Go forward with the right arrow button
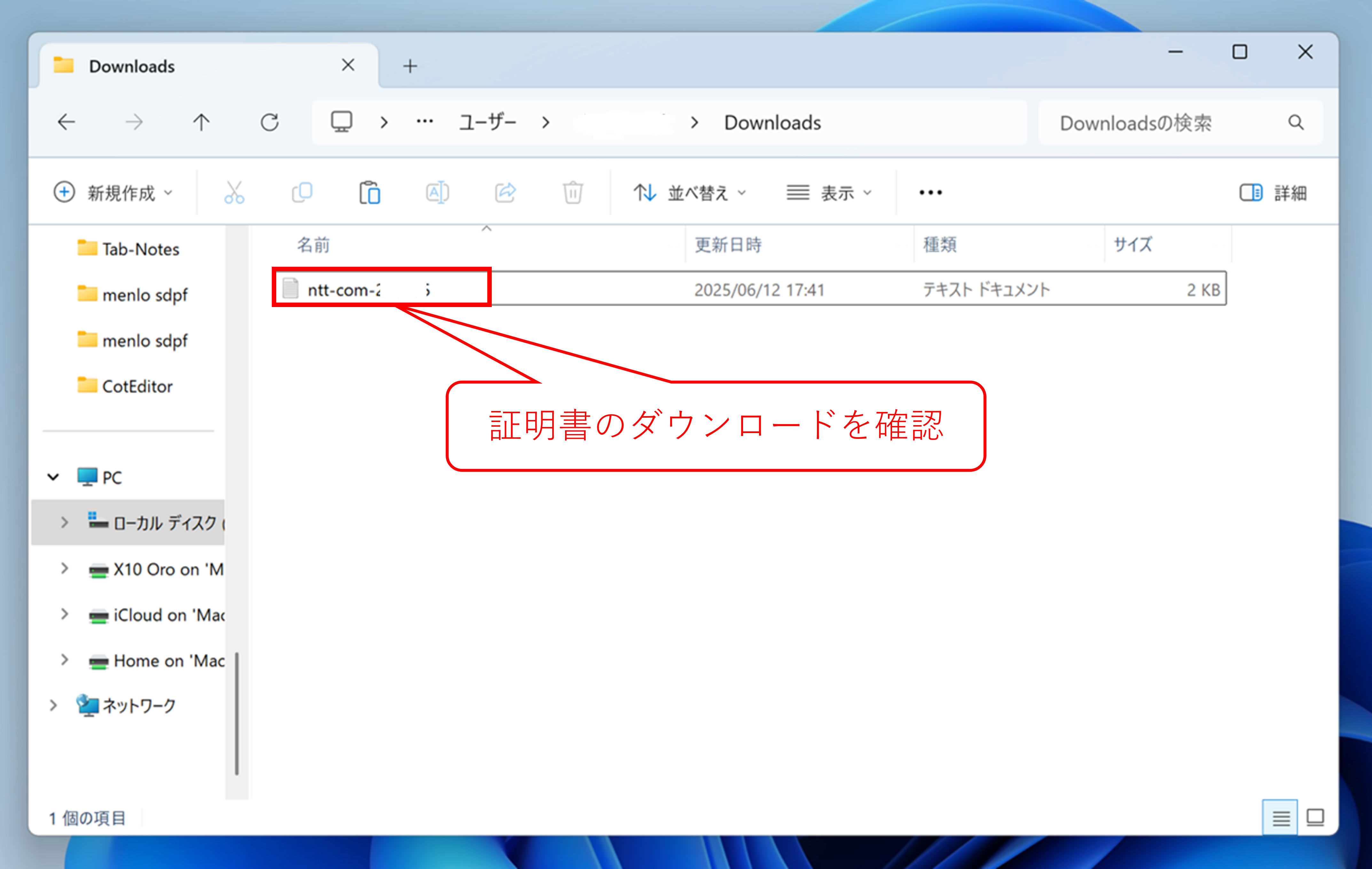 click(x=134, y=122)
